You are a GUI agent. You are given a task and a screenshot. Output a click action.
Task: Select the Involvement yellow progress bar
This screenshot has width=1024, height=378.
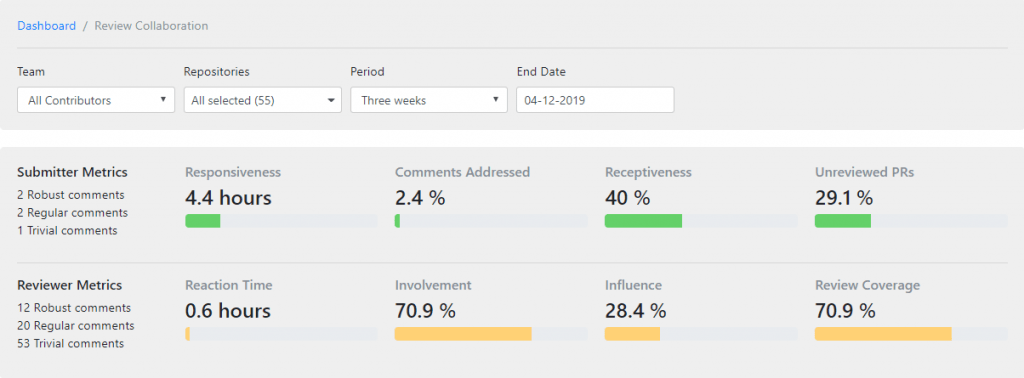point(491,334)
